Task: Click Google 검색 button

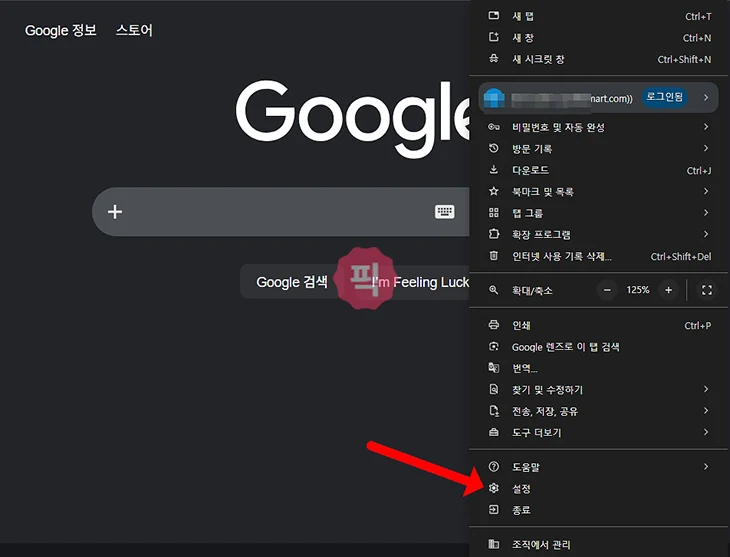Action: (x=292, y=282)
